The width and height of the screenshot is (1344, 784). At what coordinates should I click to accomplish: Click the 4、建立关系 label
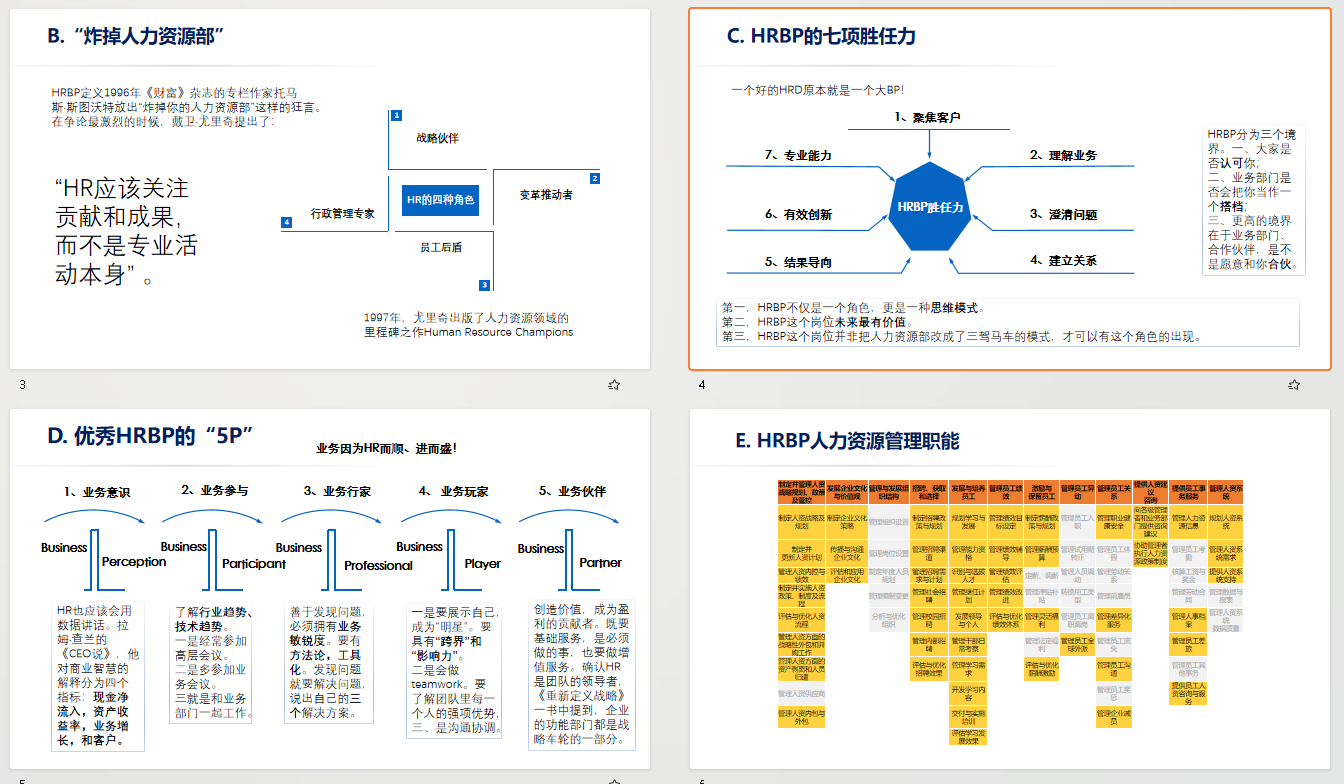(x=1064, y=260)
